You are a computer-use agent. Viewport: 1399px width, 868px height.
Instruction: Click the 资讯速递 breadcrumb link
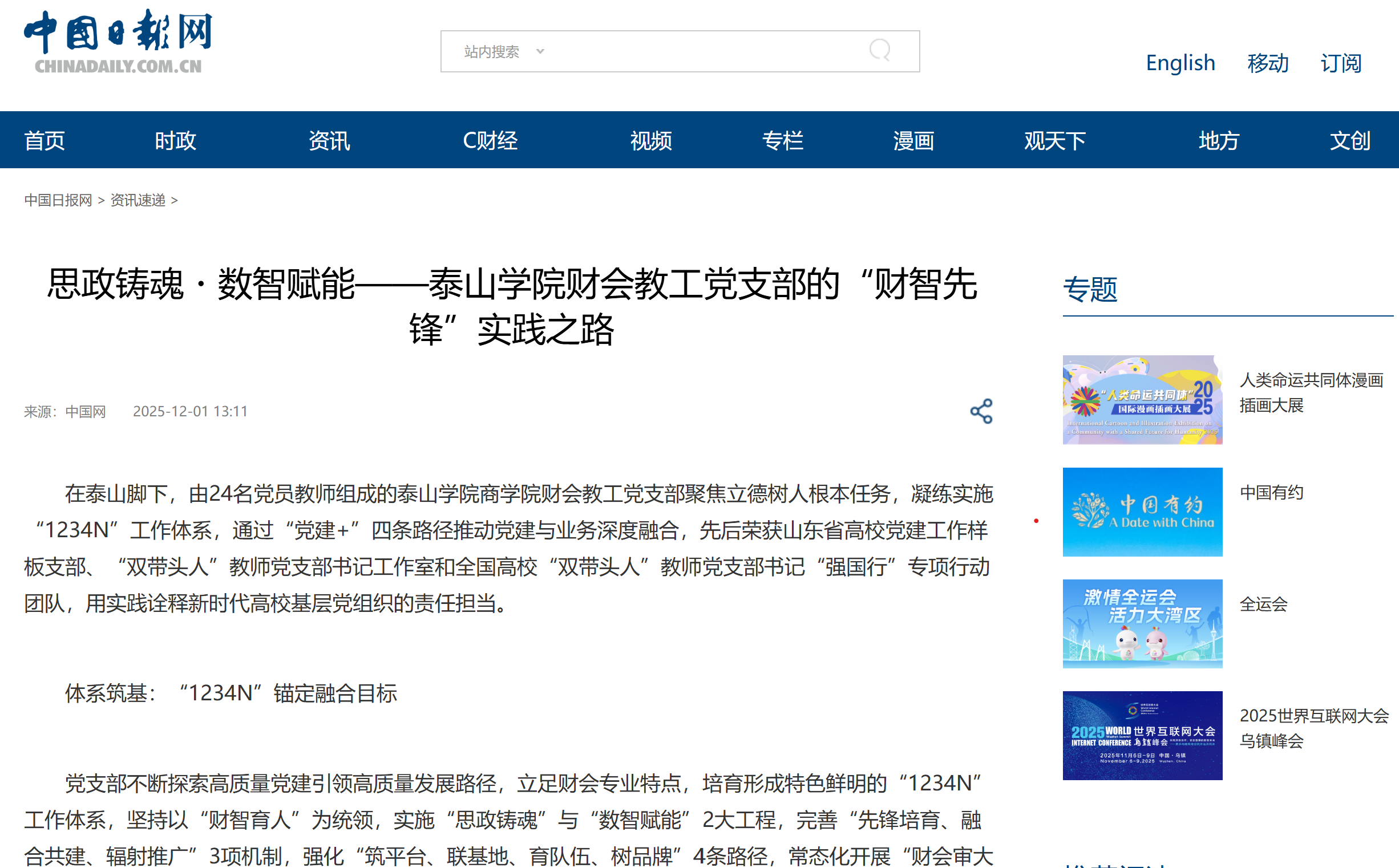click(x=138, y=200)
